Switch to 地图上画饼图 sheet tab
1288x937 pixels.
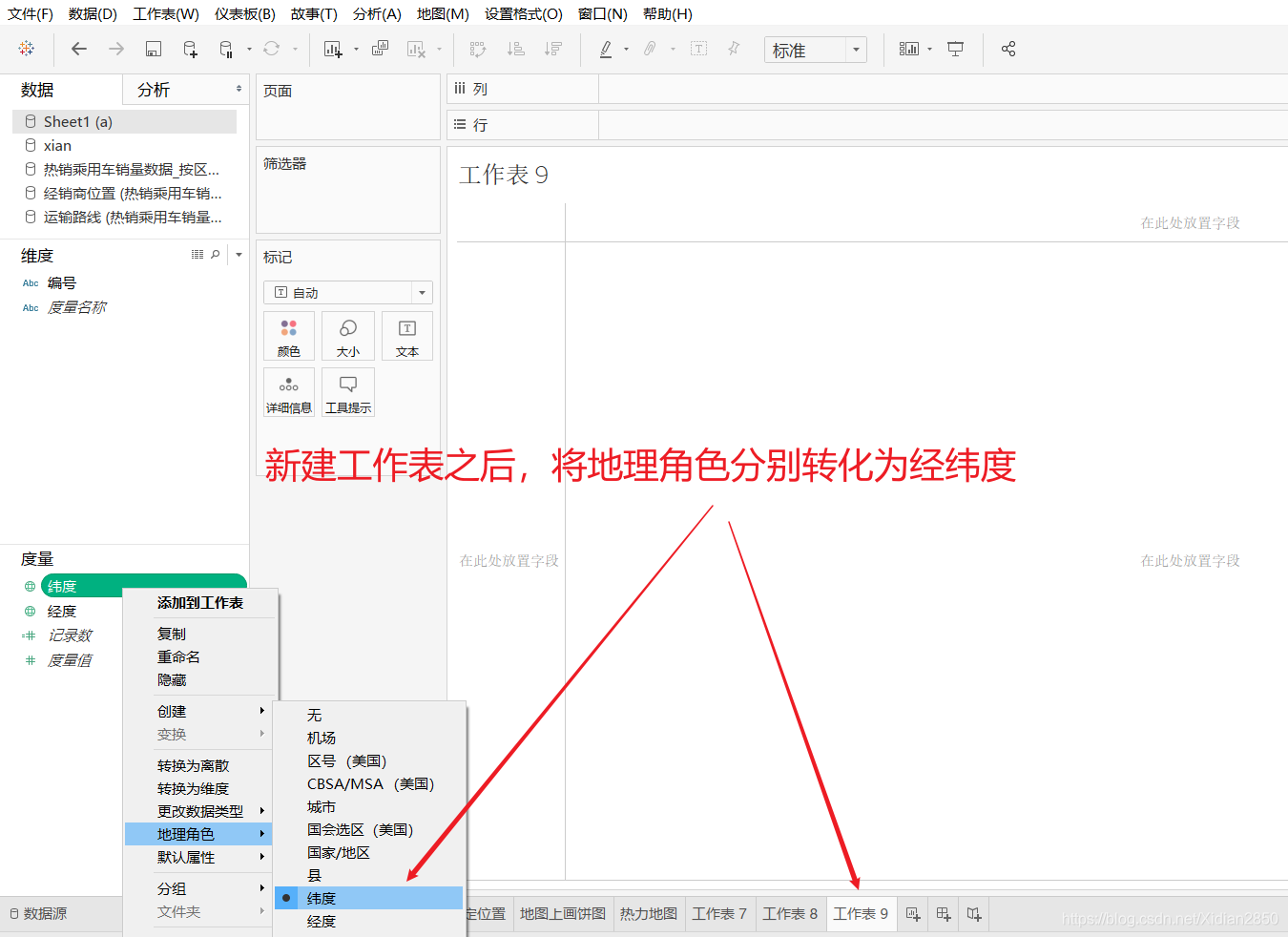pos(563,914)
